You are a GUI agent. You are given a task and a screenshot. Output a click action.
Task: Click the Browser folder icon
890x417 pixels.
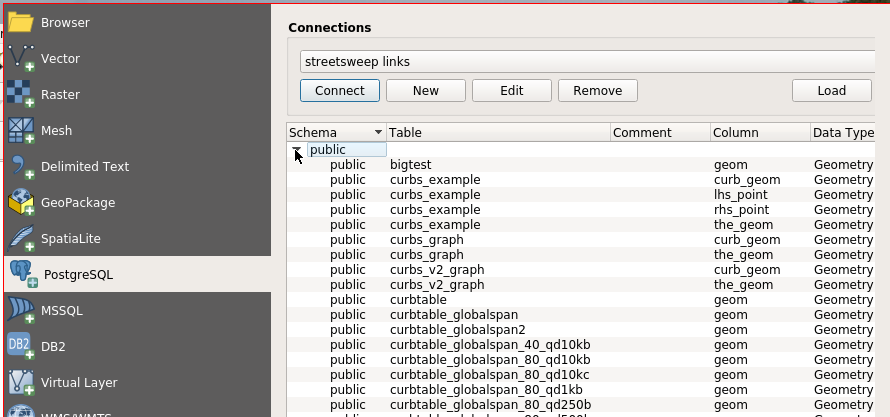[x=21, y=22]
